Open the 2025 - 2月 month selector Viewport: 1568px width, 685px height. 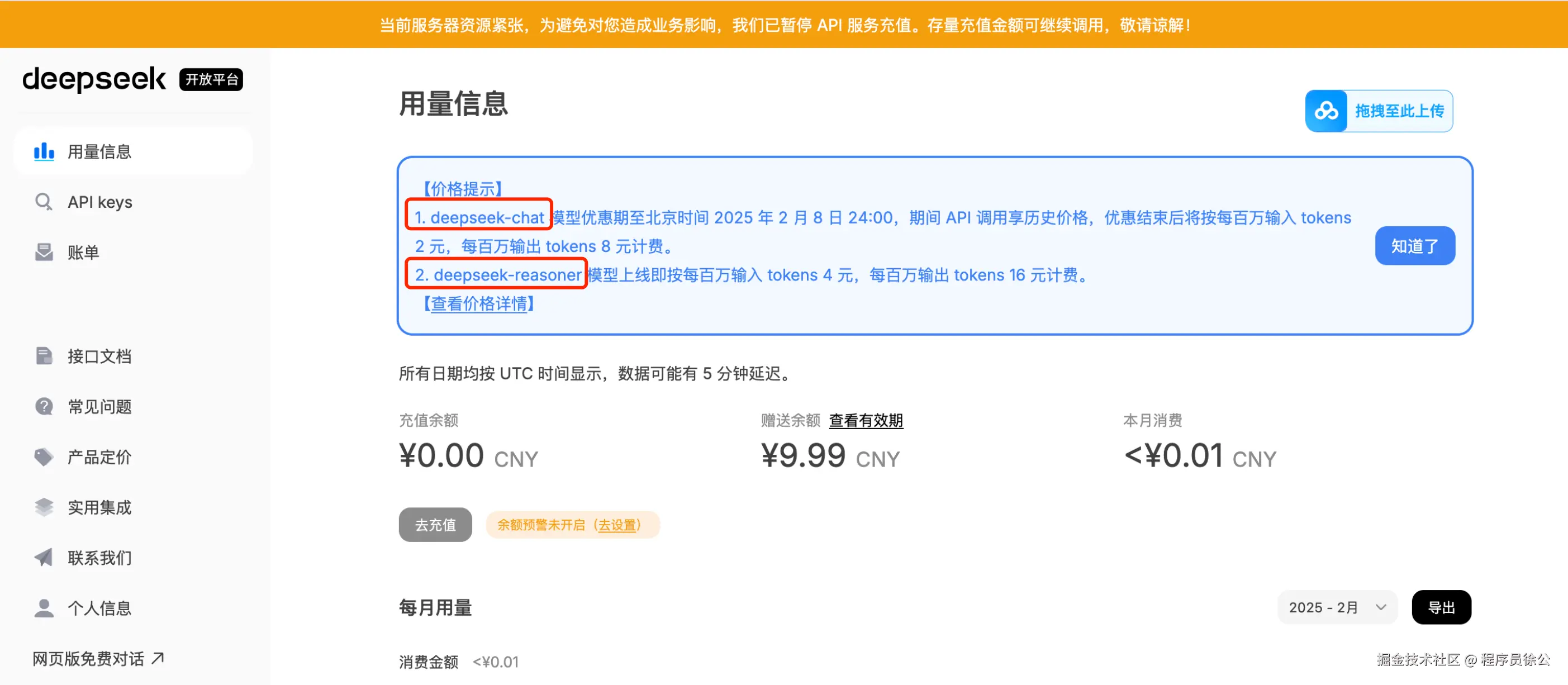[x=1337, y=607]
